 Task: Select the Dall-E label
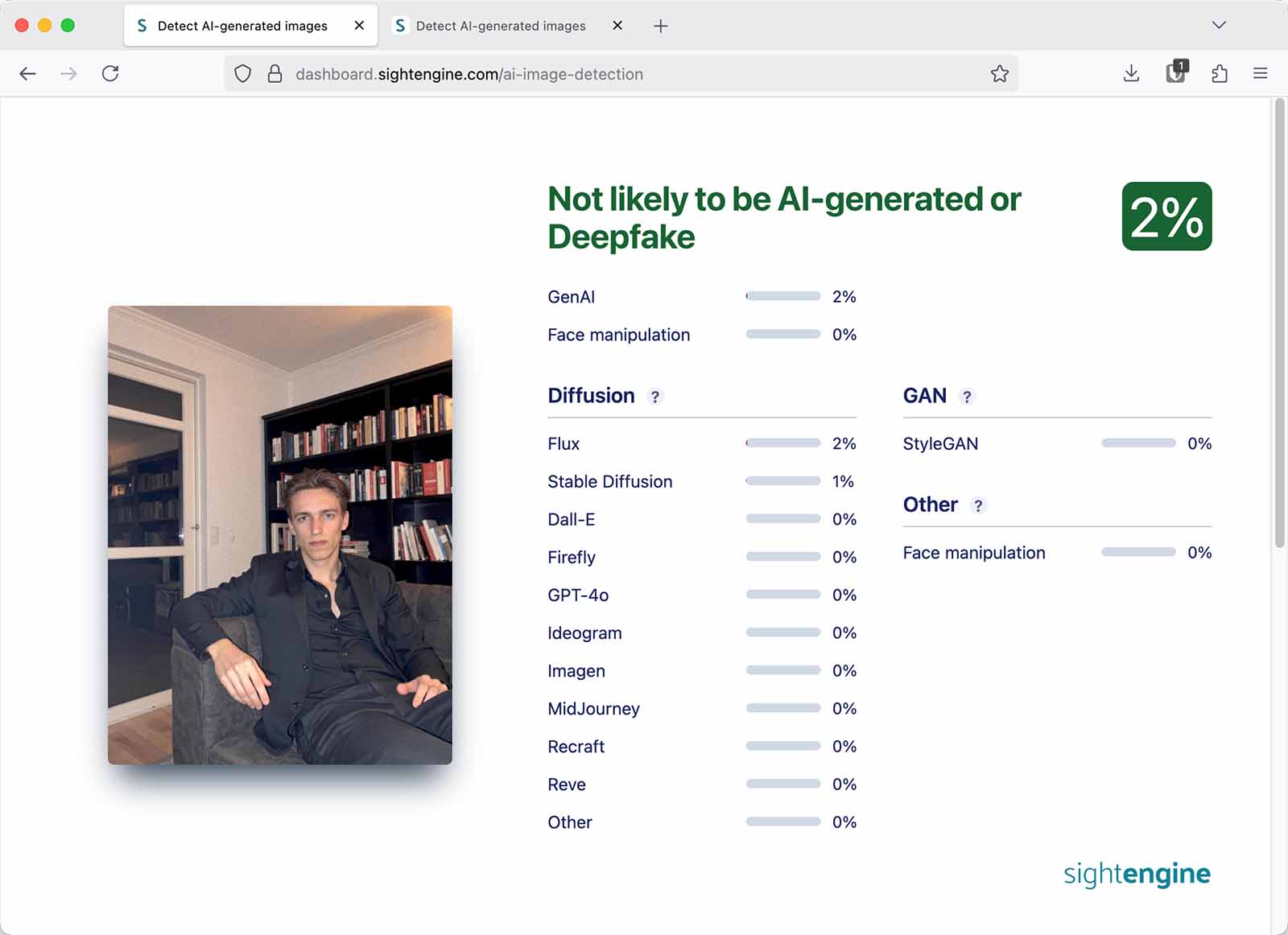572,520
